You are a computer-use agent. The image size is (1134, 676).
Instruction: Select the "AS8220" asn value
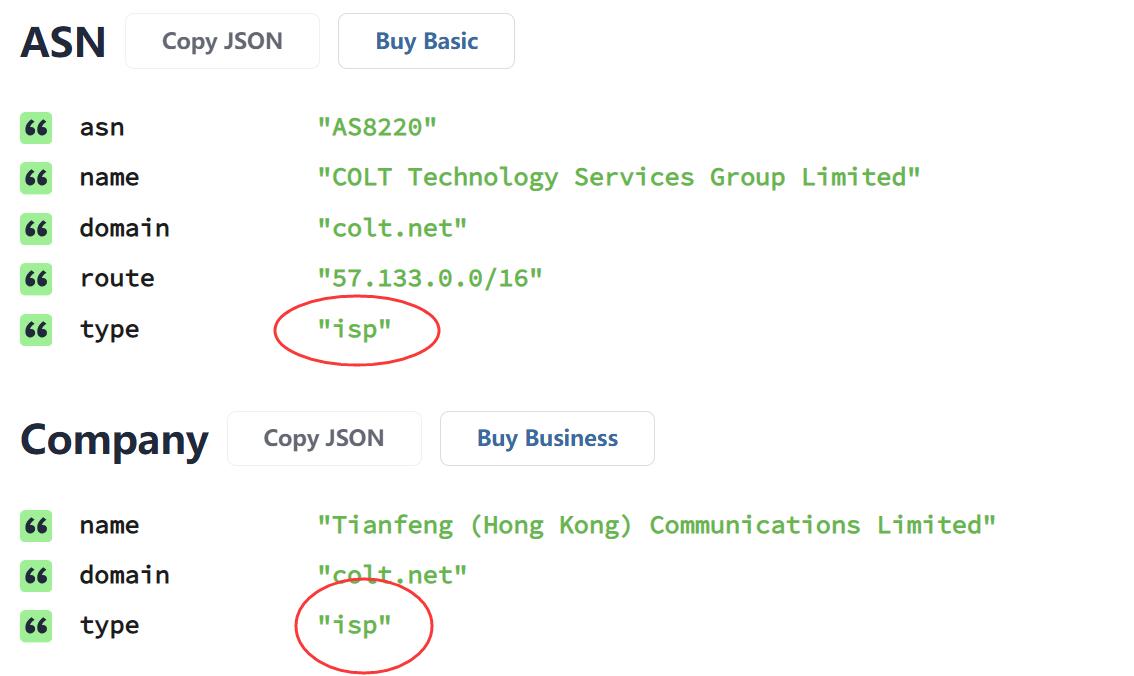coord(377,128)
